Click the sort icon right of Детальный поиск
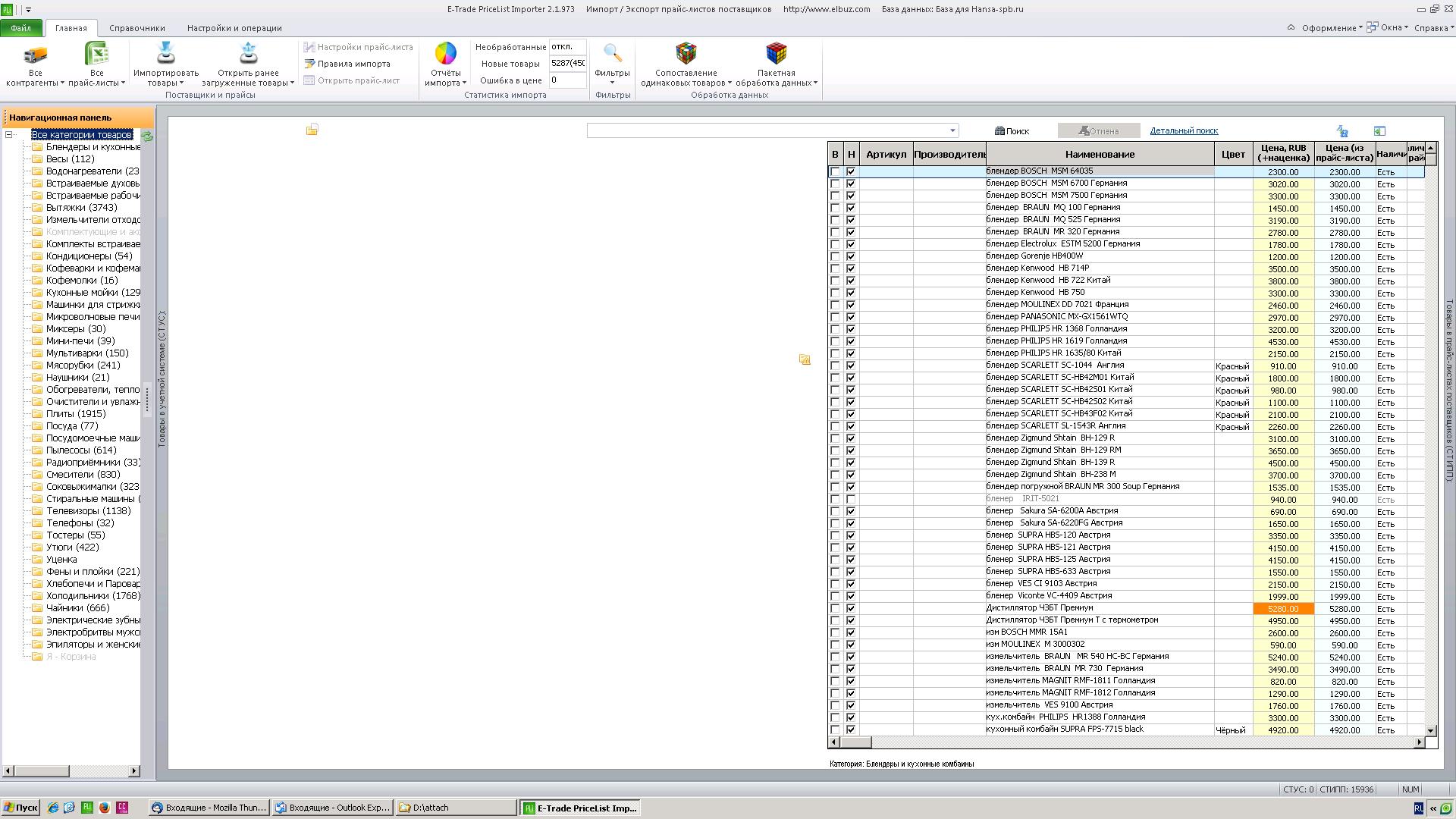This screenshot has width=1456, height=819. coord(1342,131)
